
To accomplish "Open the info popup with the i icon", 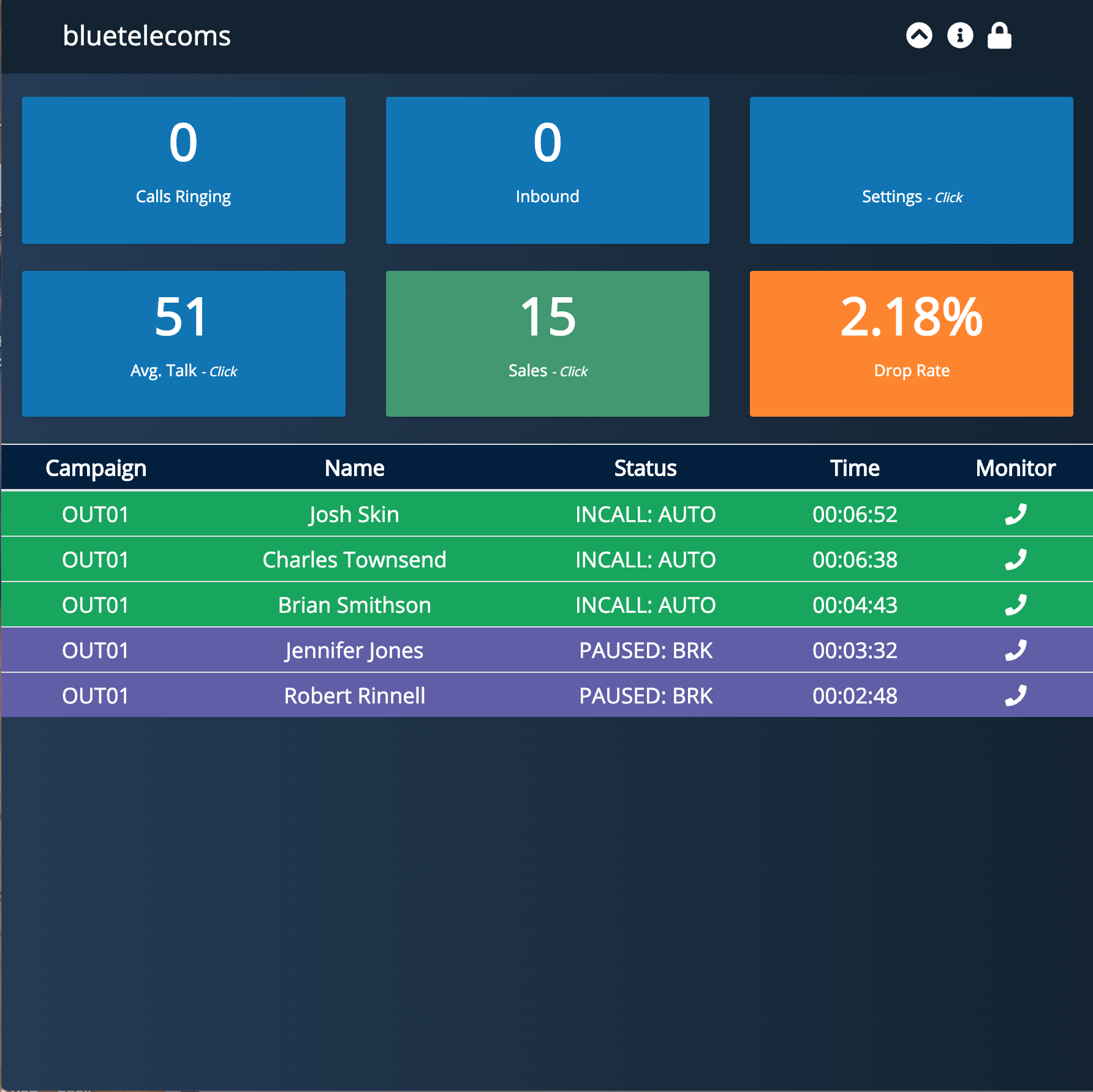I will [959, 36].
